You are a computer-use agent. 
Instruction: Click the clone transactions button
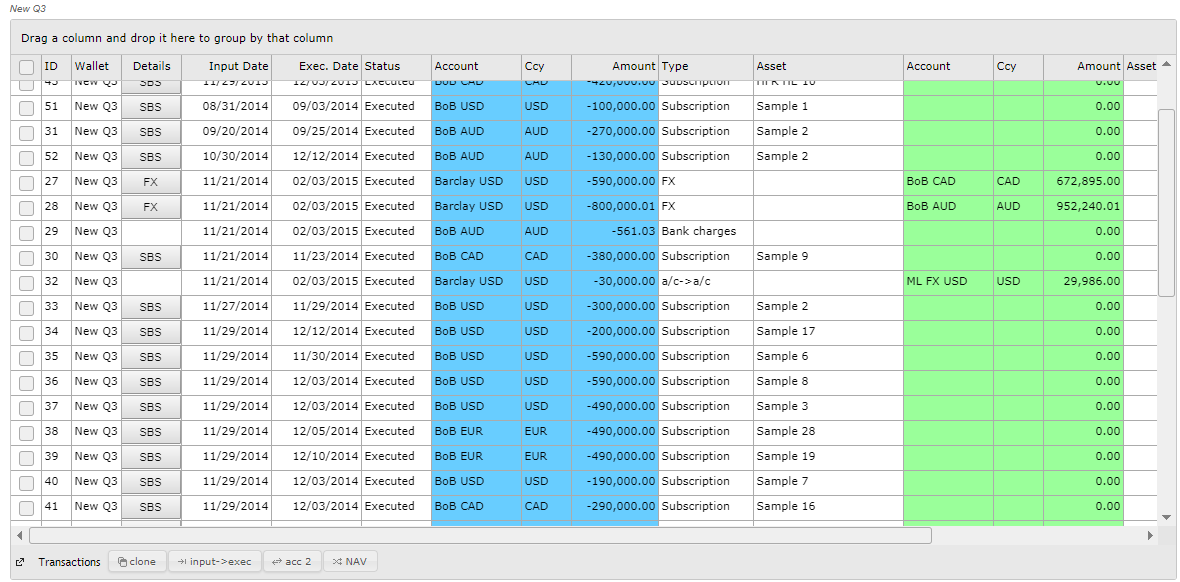[138, 562]
